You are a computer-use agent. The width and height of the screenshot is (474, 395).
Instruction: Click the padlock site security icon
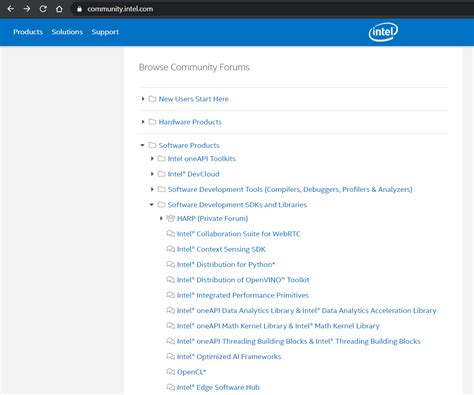coord(79,9)
